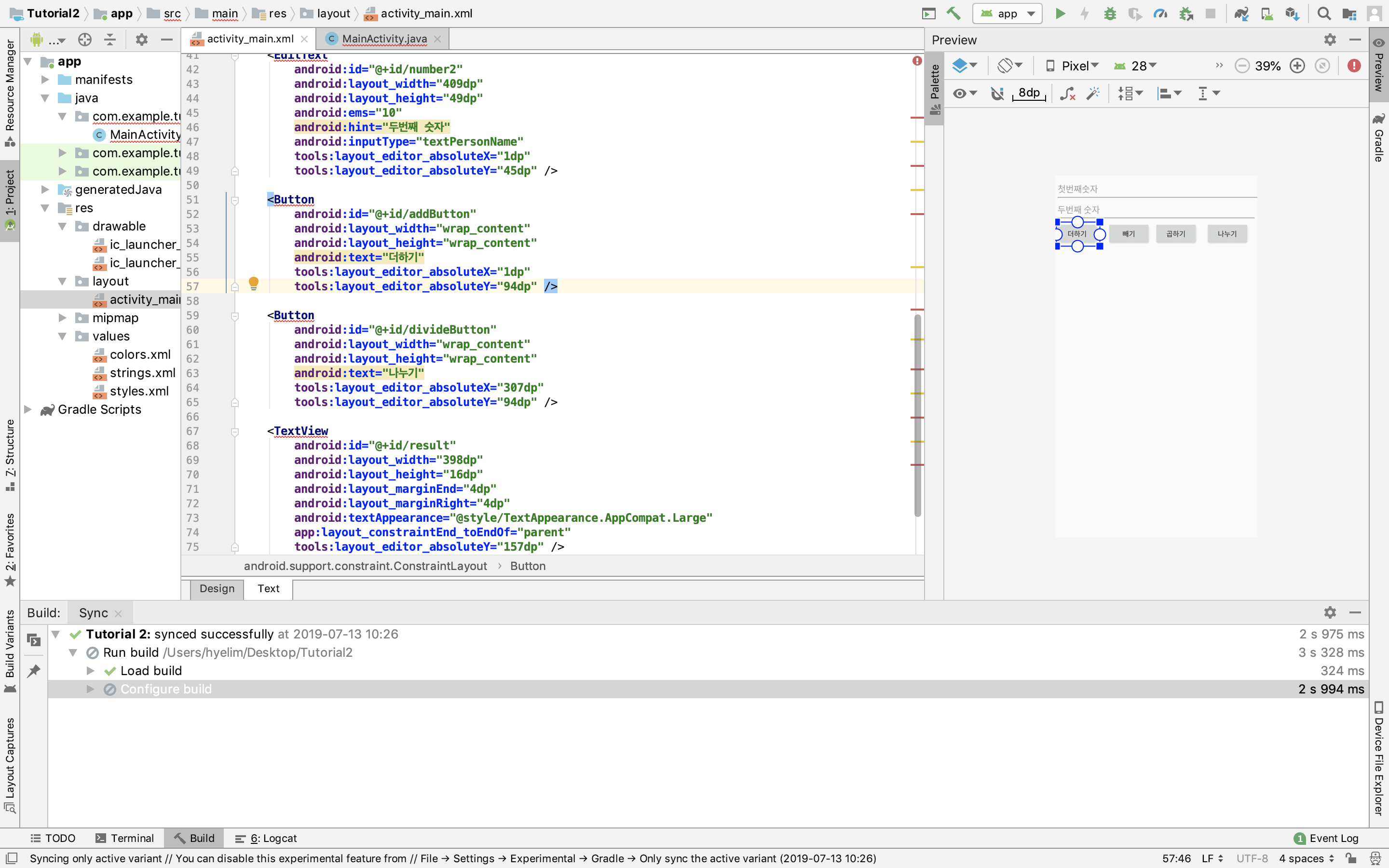Click the Debug app bug icon
Viewport: 1389px width, 868px height.
(1110, 14)
